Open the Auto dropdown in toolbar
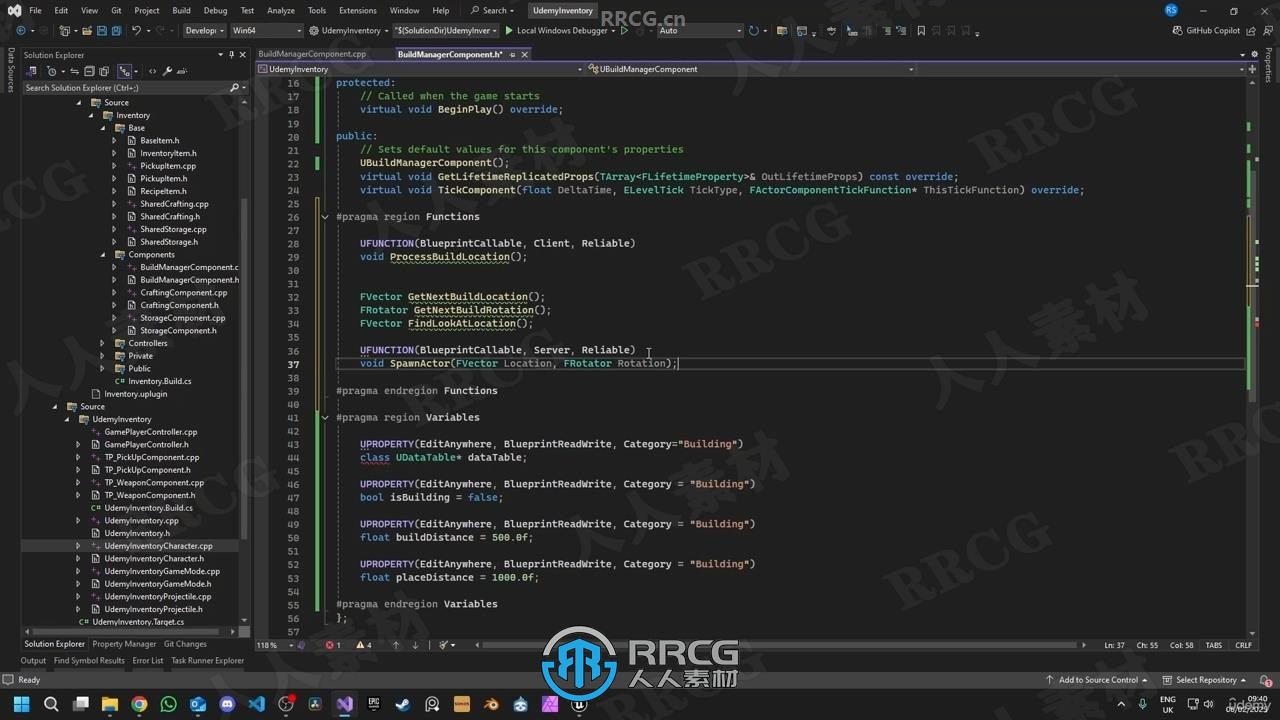 (699, 31)
